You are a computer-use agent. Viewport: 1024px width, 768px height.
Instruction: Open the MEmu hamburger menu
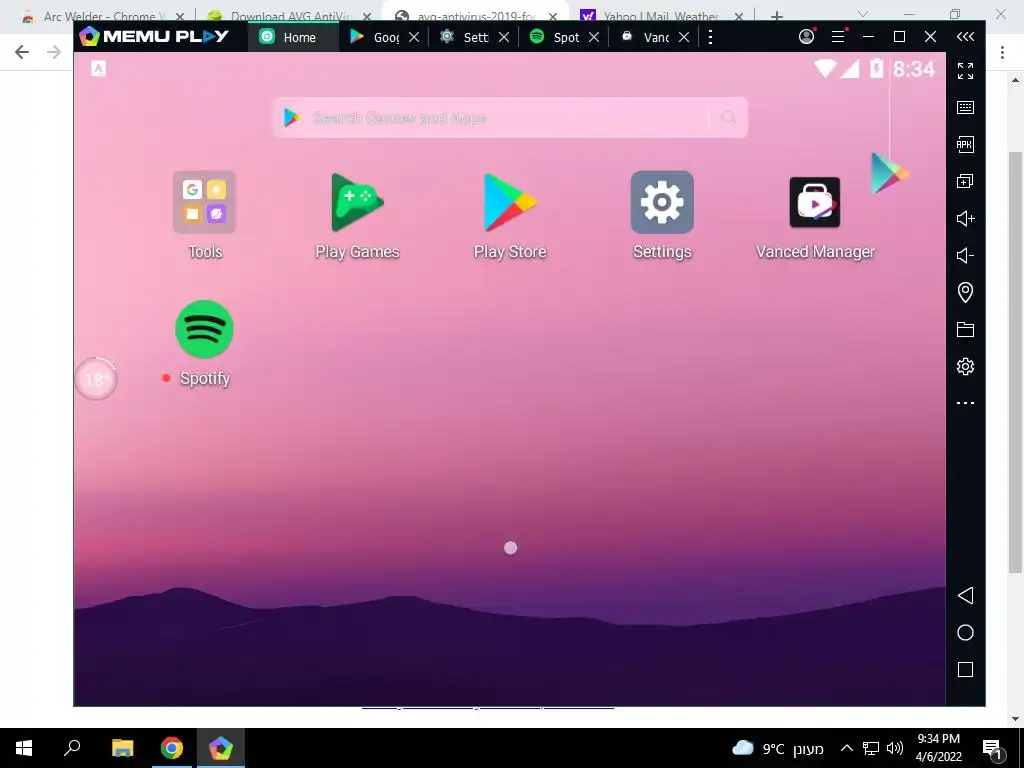[x=839, y=37]
